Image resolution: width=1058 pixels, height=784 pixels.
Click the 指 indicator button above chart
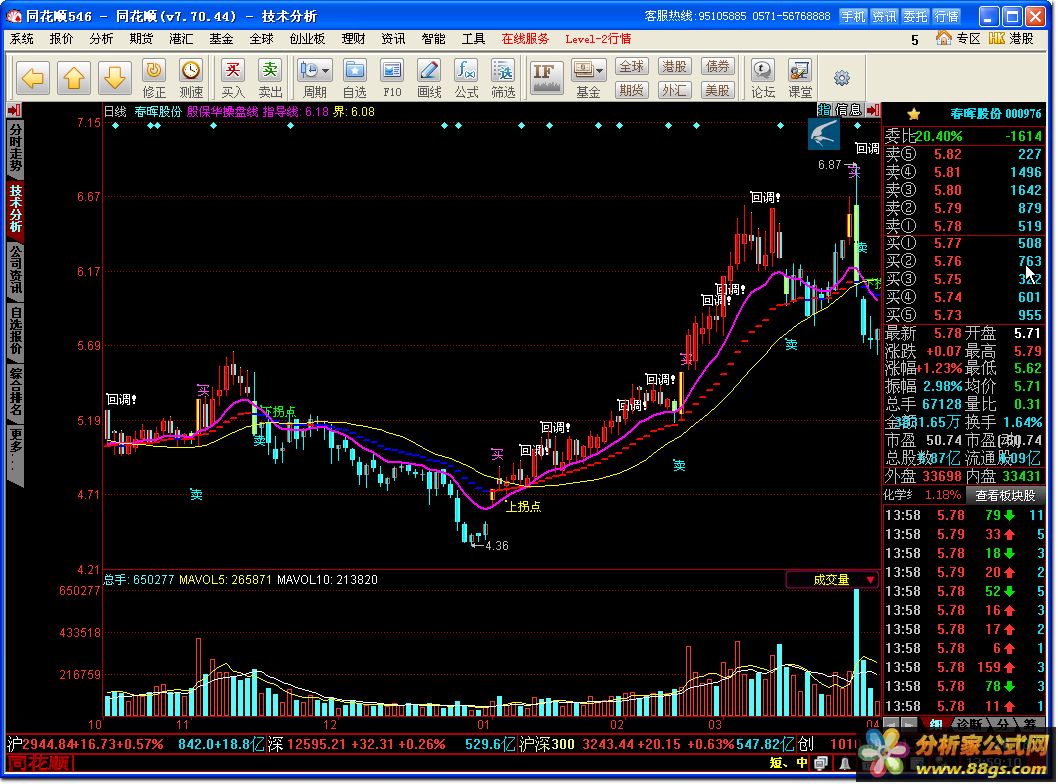tap(825, 110)
